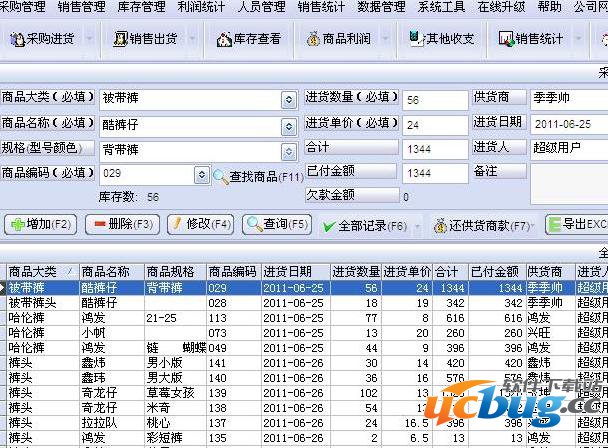Click the 增加(F2) add button
Image resolution: width=608 pixels, height=448 pixels.
(41, 225)
